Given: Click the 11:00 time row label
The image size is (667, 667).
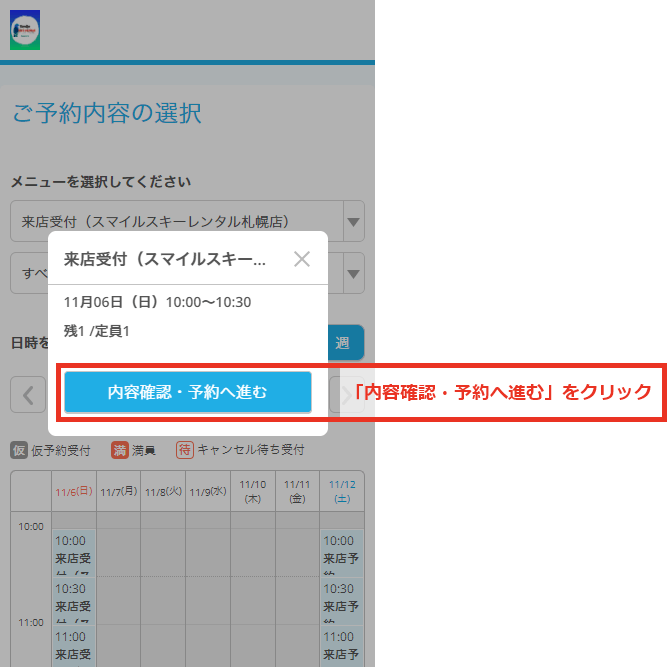Looking at the screenshot, I should point(31,623).
